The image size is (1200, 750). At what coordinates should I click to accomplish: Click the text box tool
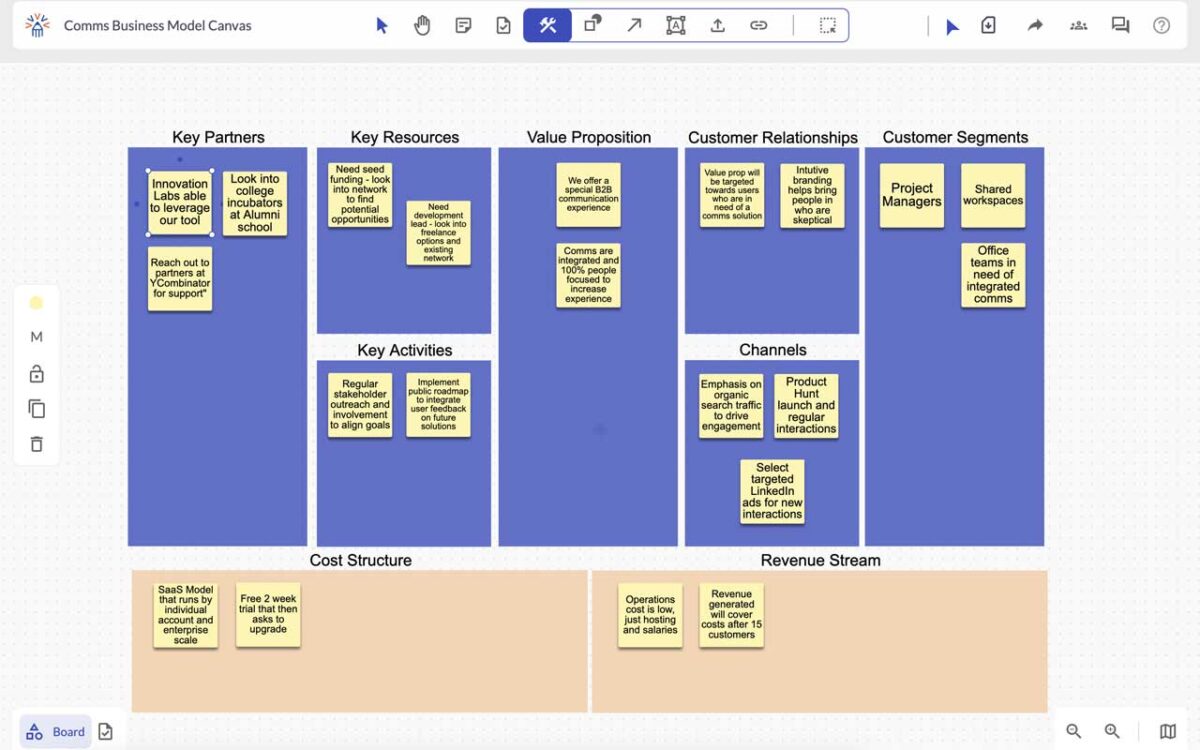tap(676, 26)
